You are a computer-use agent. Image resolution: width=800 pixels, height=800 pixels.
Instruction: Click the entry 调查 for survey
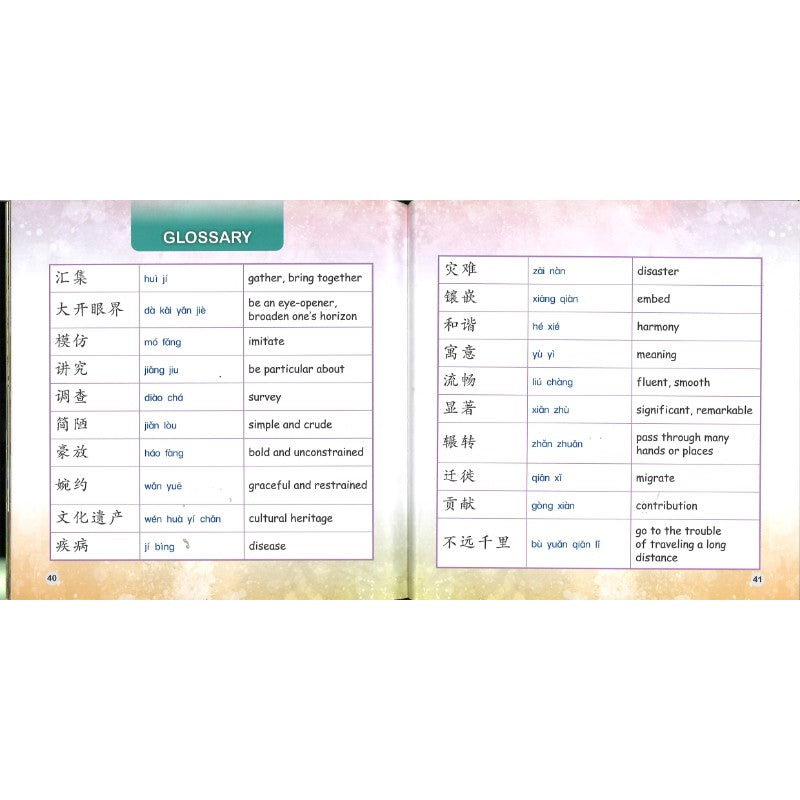pos(74,396)
